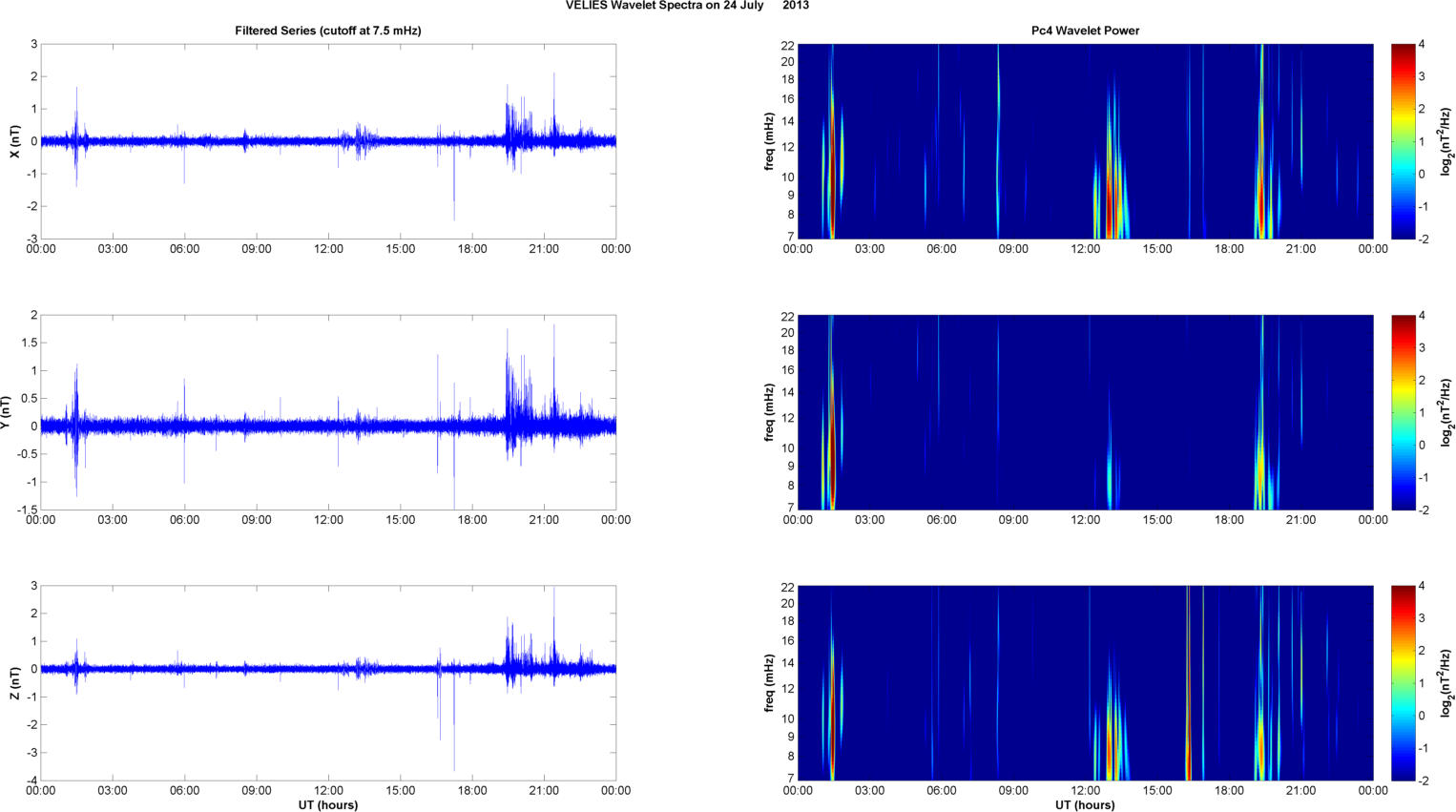Viewport: 1456px width, 812px height.
Task: Click the "-1.5" tick on the Y (nT) axis
Action: [x=28, y=510]
